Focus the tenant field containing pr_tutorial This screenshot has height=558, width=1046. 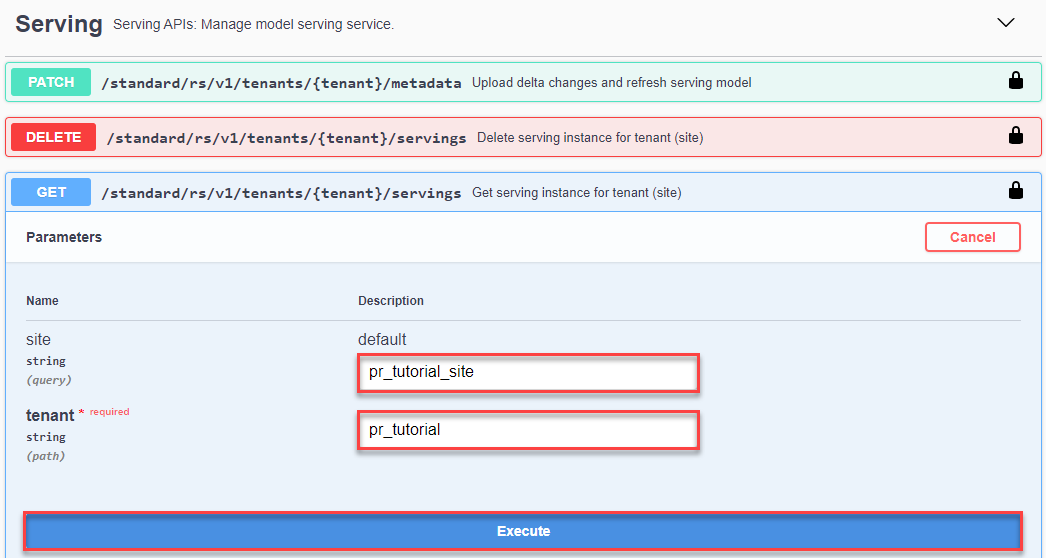pyautogui.click(x=528, y=430)
